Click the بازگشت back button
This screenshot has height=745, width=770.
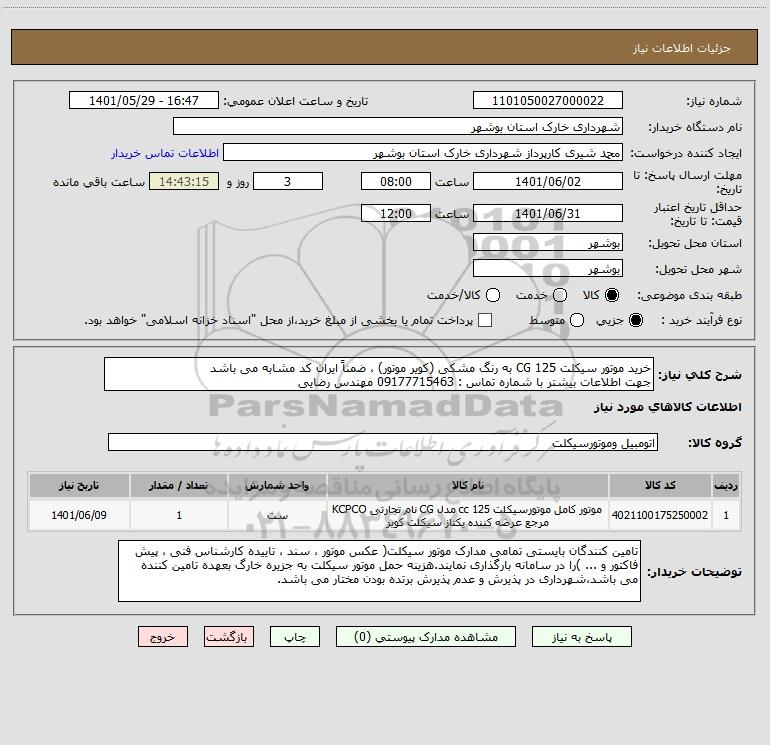pos(229,637)
